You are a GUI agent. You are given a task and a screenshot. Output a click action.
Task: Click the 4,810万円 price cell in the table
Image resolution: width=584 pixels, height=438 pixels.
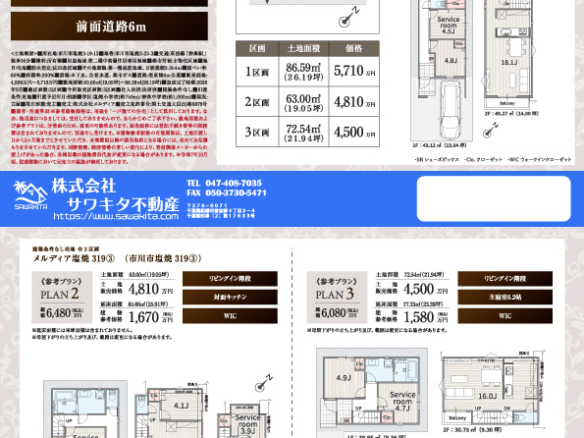click(x=354, y=102)
